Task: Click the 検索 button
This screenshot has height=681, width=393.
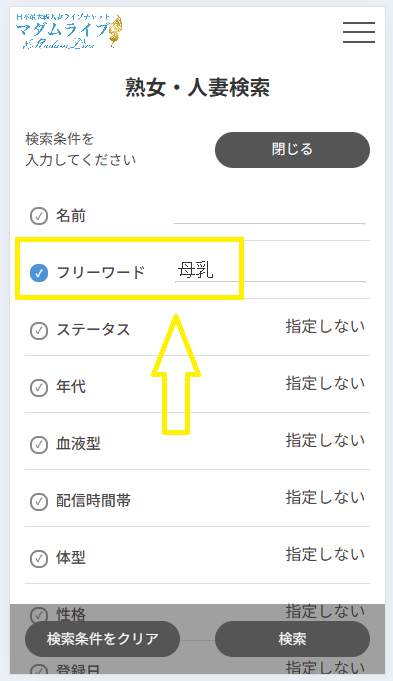Action: (x=292, y=639)
